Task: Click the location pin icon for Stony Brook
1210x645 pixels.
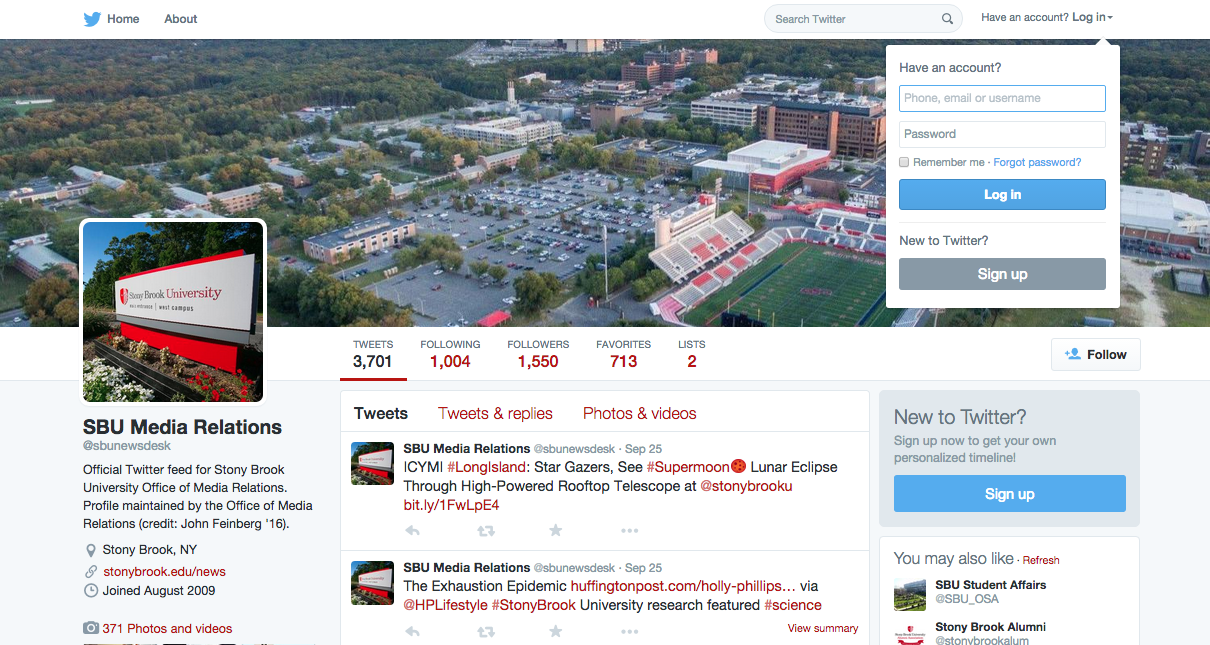Action: (91, 550)
